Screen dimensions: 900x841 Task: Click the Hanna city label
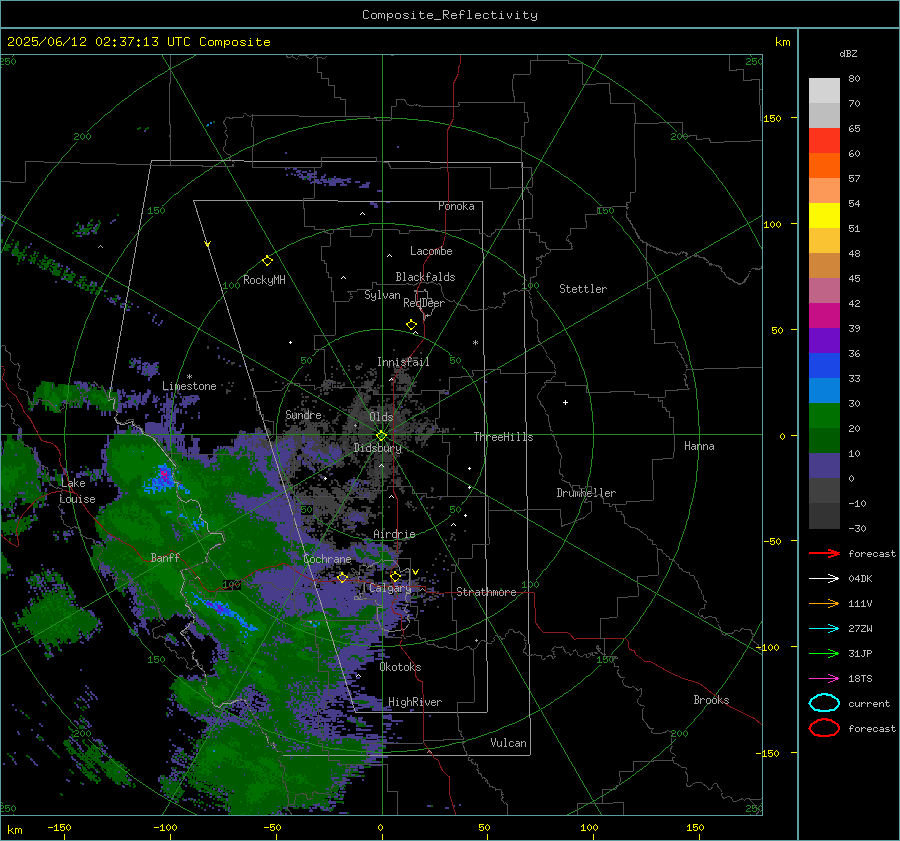pos(699,446)
